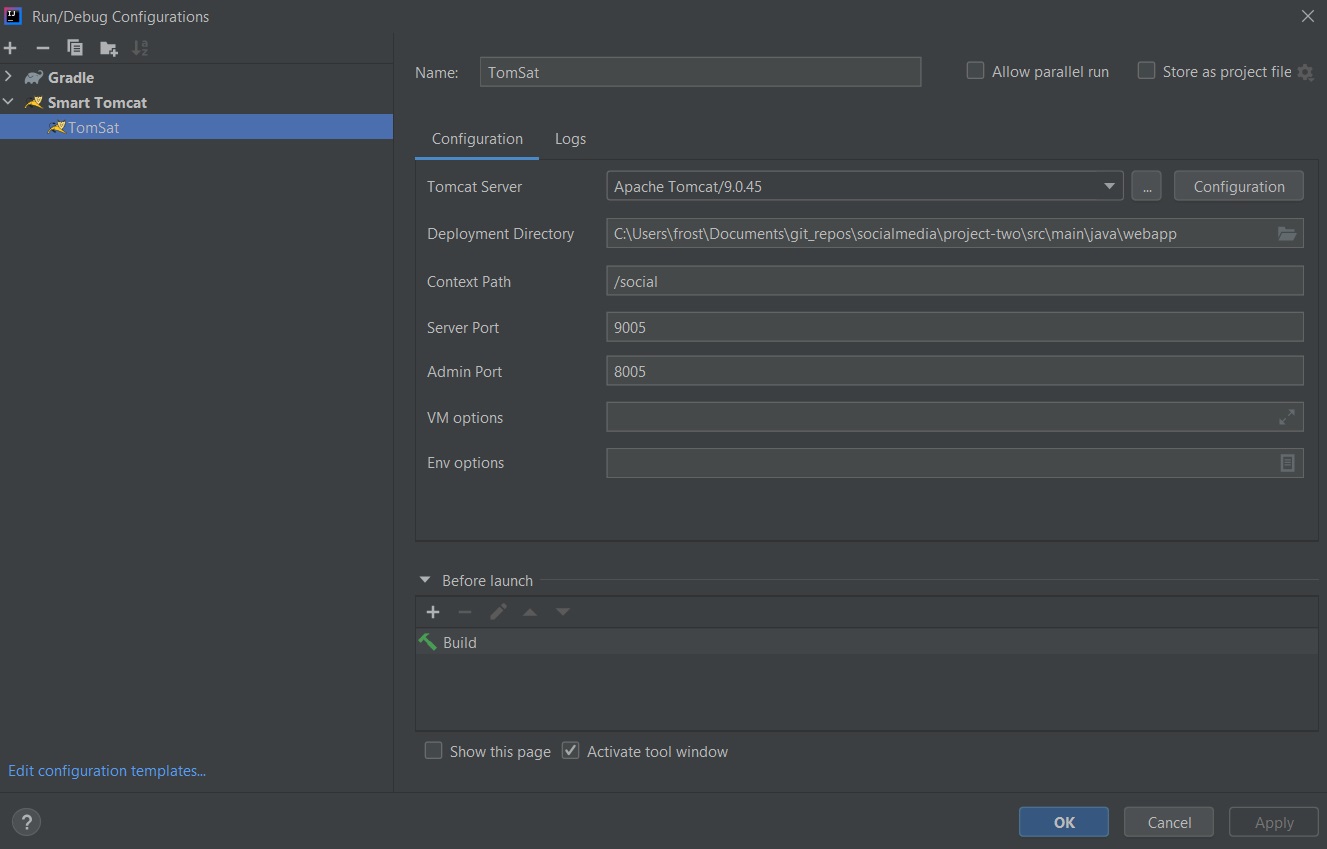Add a new run configuration
The height and width of the screenshot is (849, 1327).
[10, 47]
